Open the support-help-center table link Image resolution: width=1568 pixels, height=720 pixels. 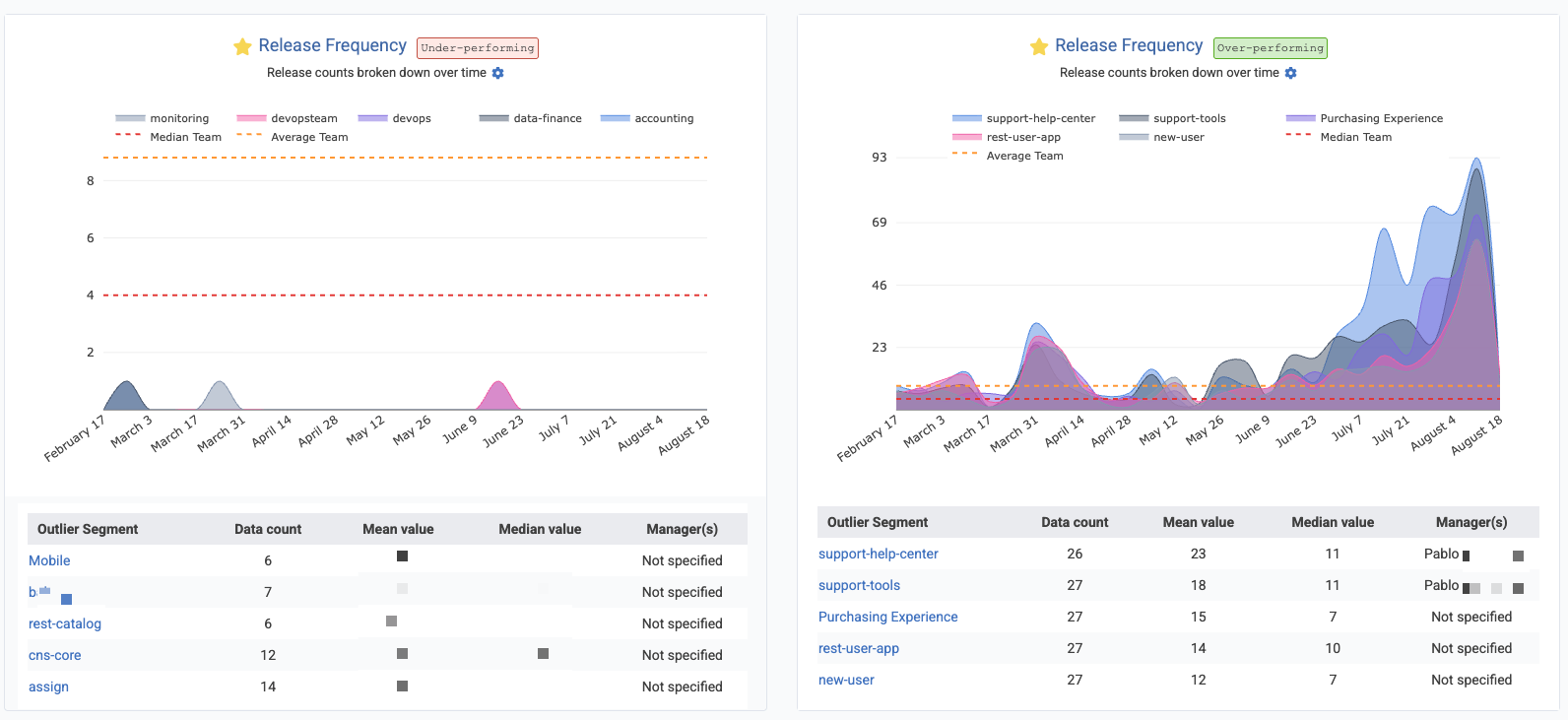878,554
